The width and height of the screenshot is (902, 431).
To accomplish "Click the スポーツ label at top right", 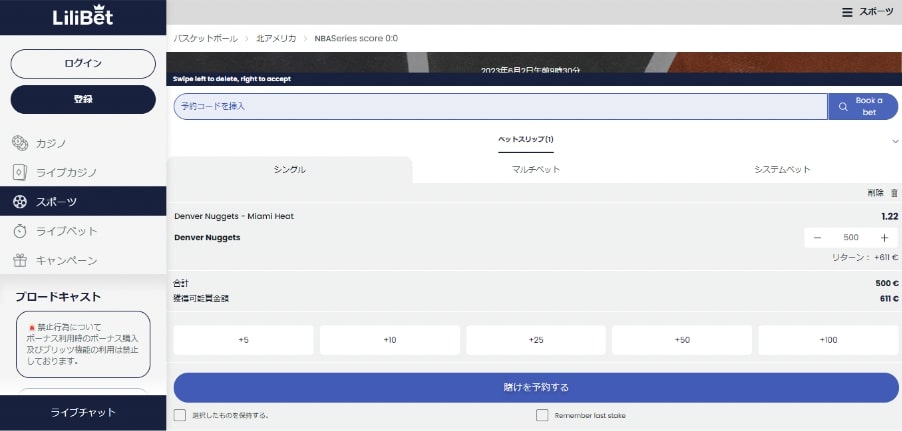I will pos(876,12).
